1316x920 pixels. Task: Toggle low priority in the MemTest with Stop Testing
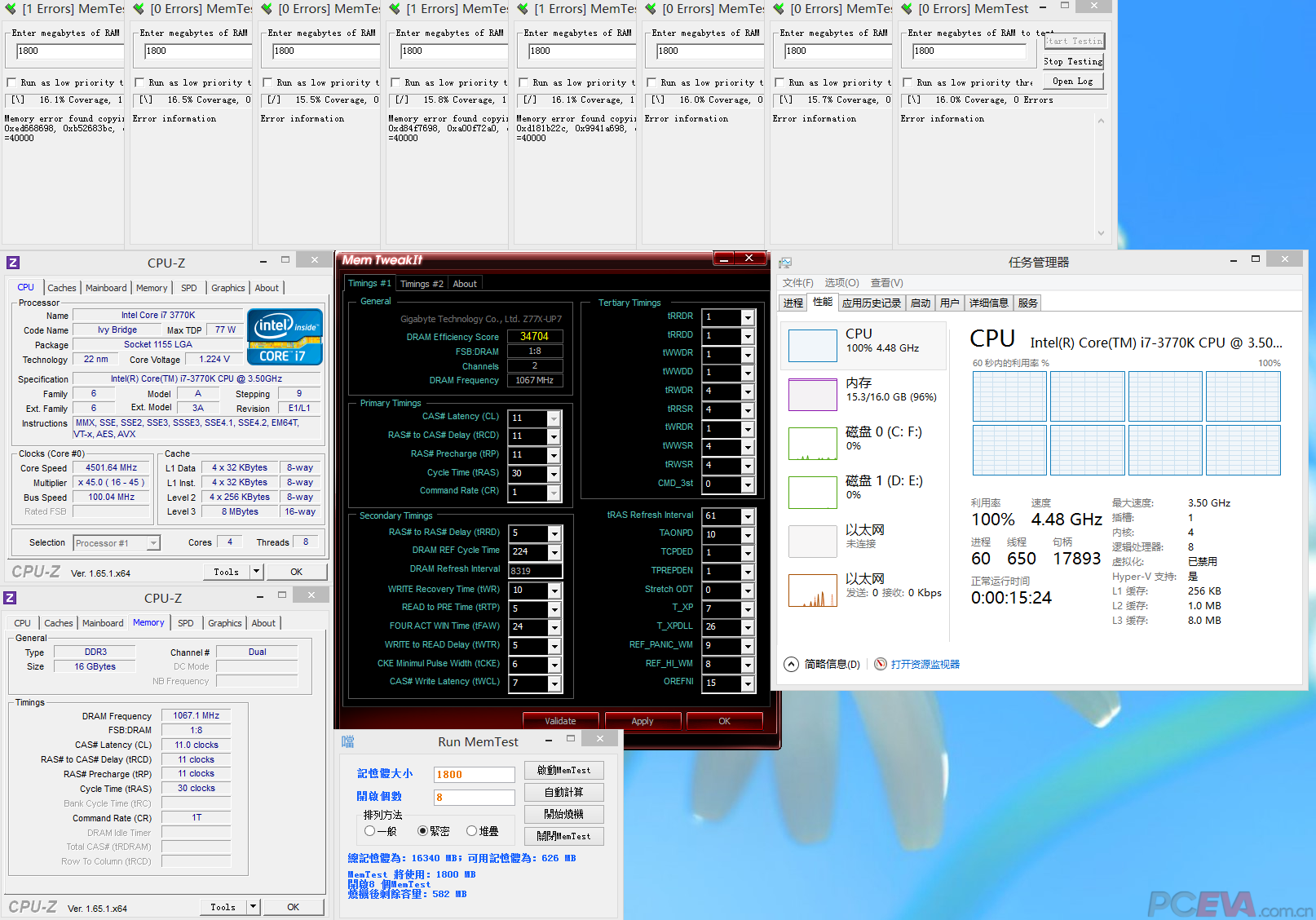pos(908,82)
